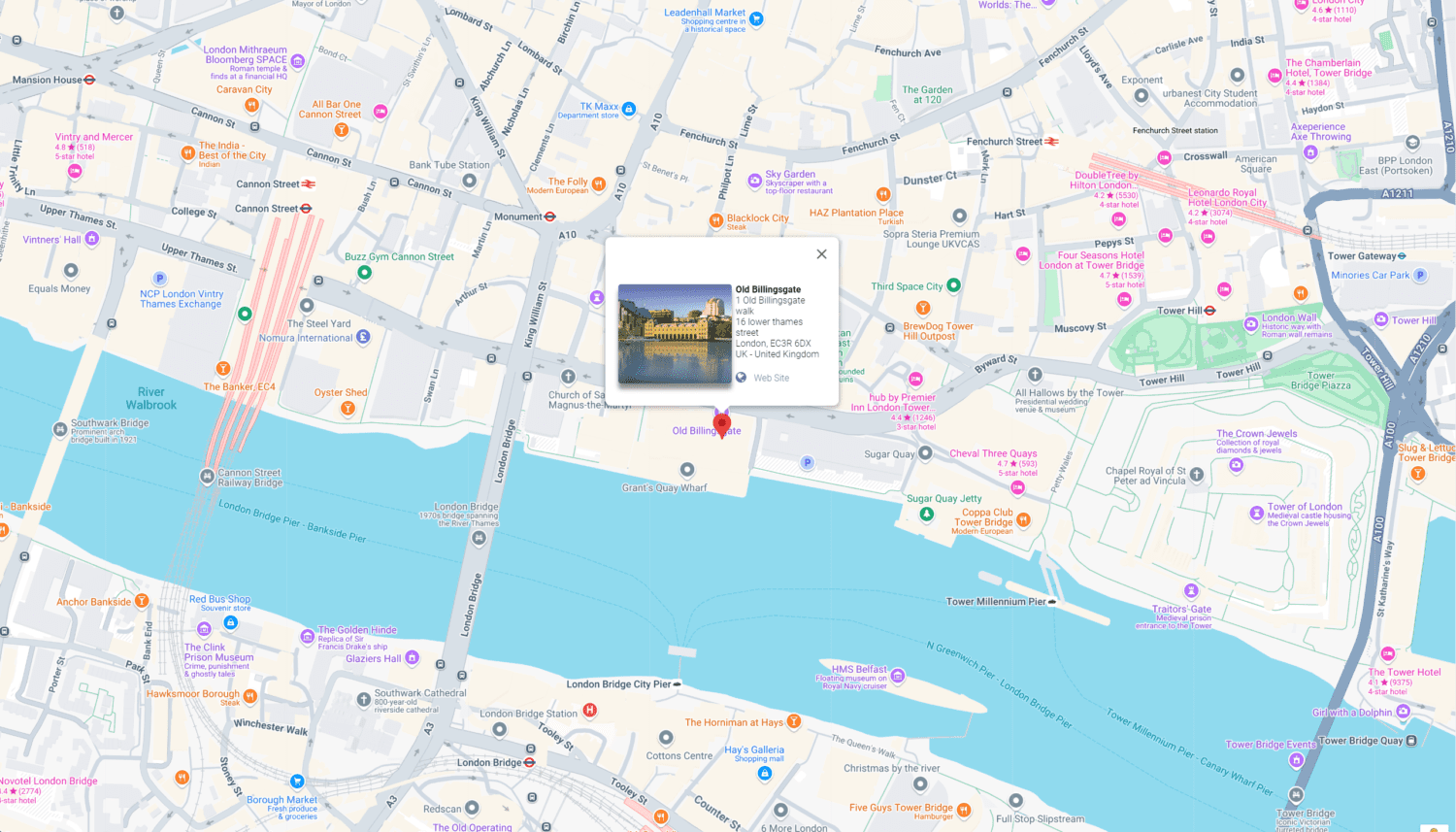This screenshot has width=1456, height=832.
Task: Click the All Hallows by the Tower icon
Action: (x=1035, y=375)
